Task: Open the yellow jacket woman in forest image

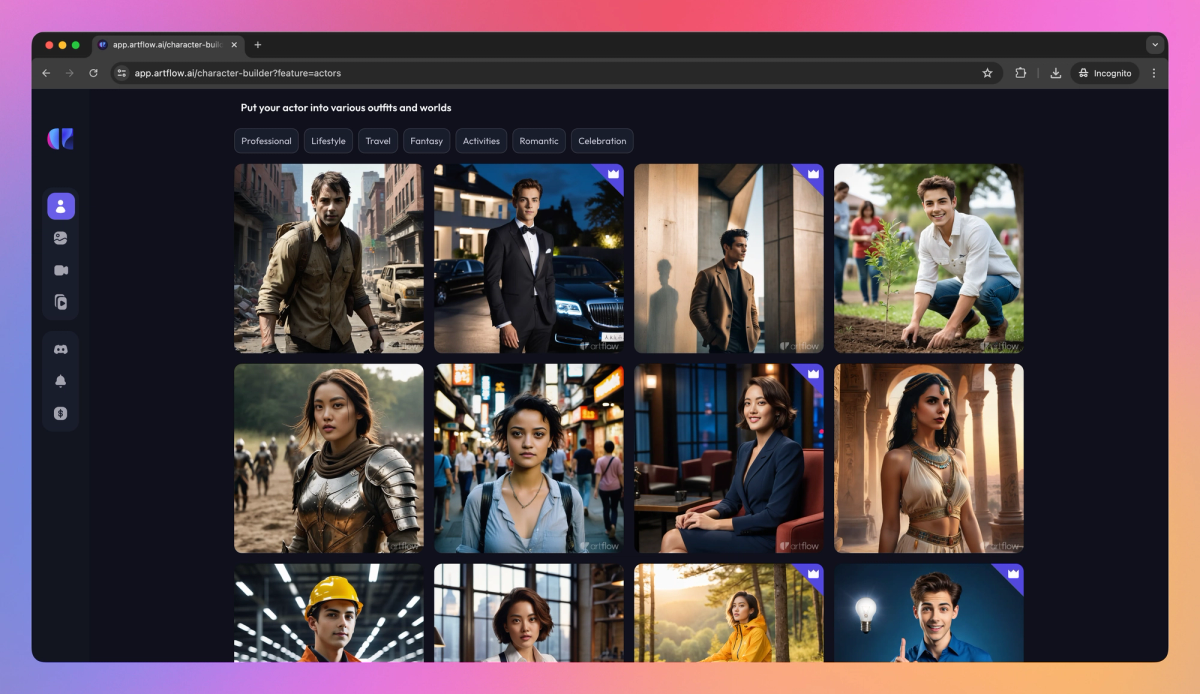Action: 729,613
